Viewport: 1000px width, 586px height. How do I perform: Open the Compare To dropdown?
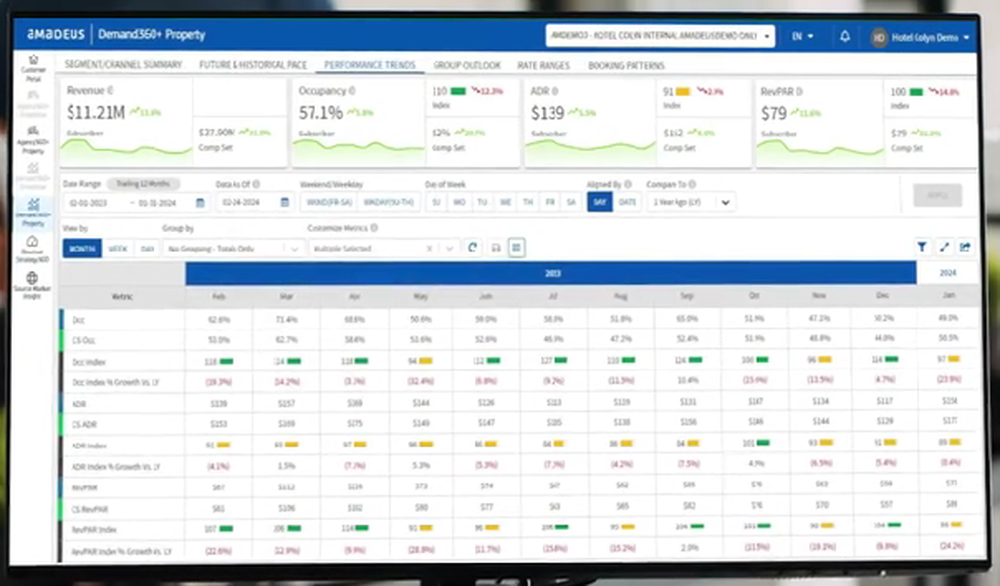pos(691,202)
